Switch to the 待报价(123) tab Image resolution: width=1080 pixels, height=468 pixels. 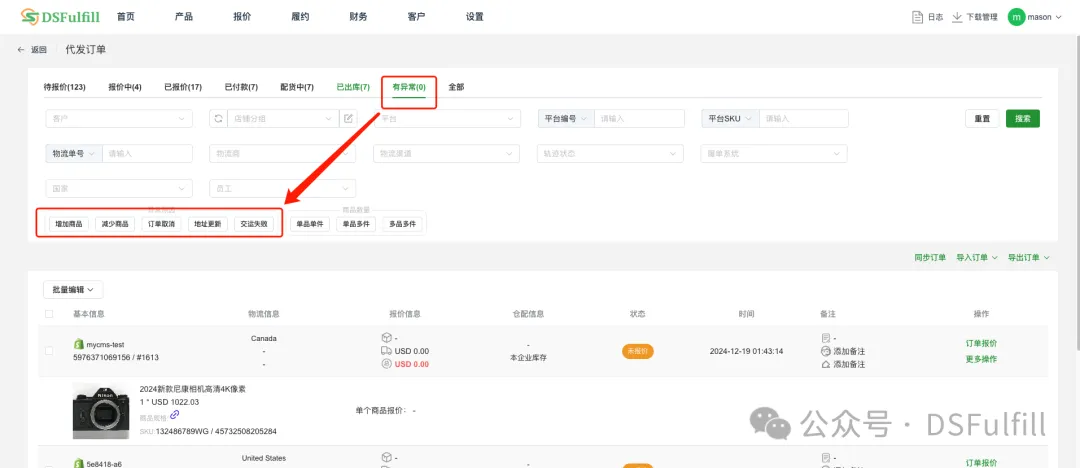click(x=64, y=87)
